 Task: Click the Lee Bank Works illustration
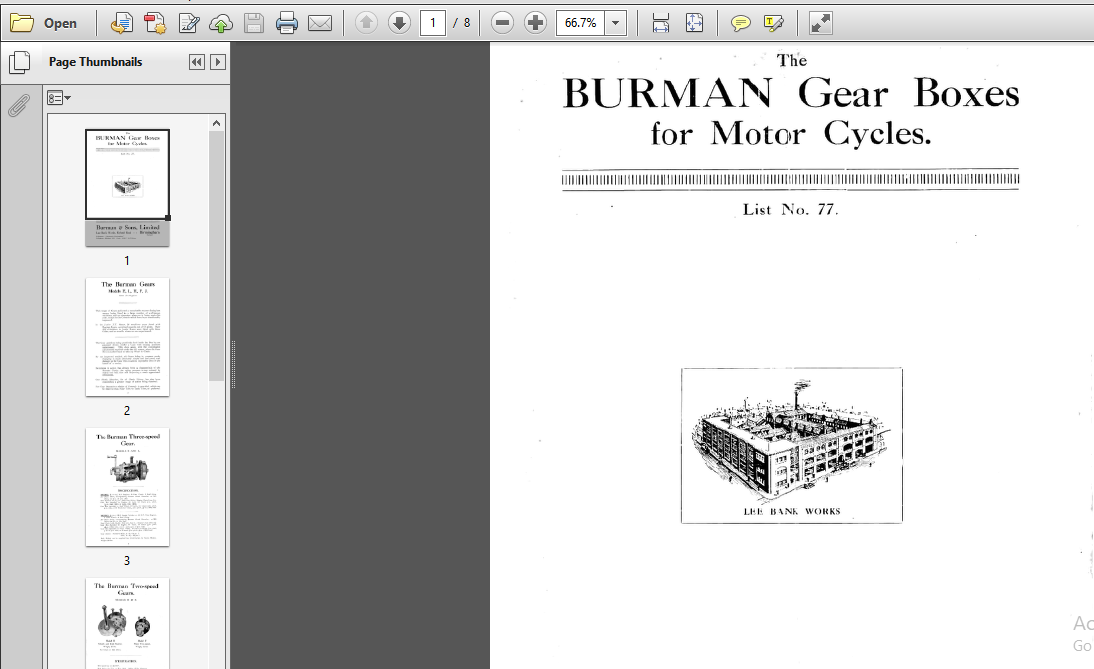792,445
